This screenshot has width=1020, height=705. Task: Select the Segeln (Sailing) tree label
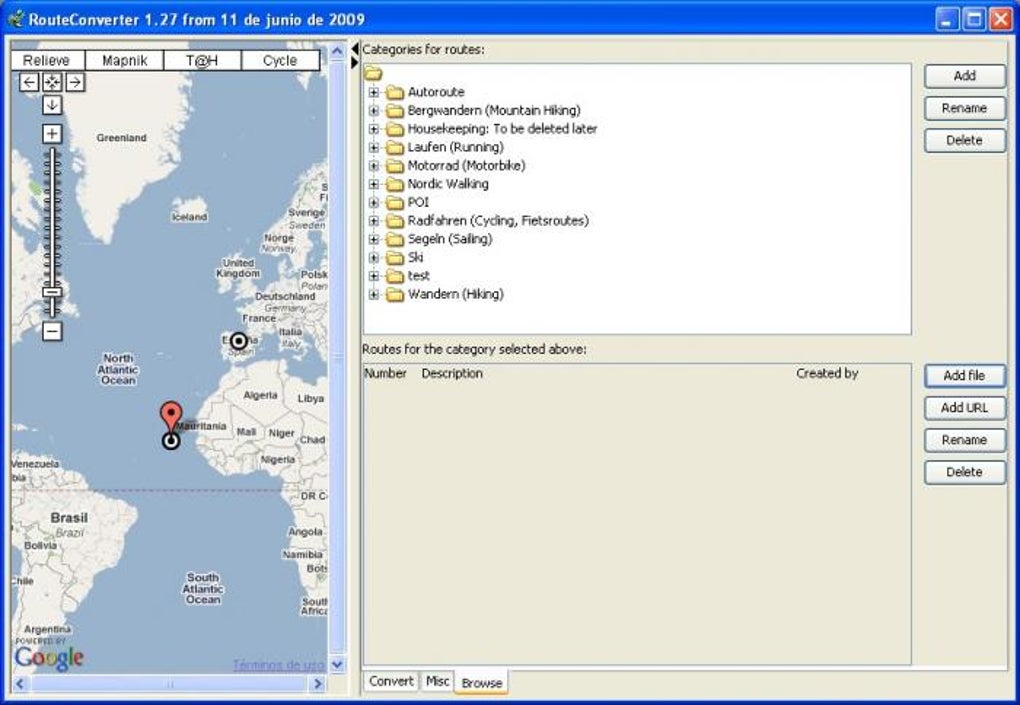coord(450,239)
